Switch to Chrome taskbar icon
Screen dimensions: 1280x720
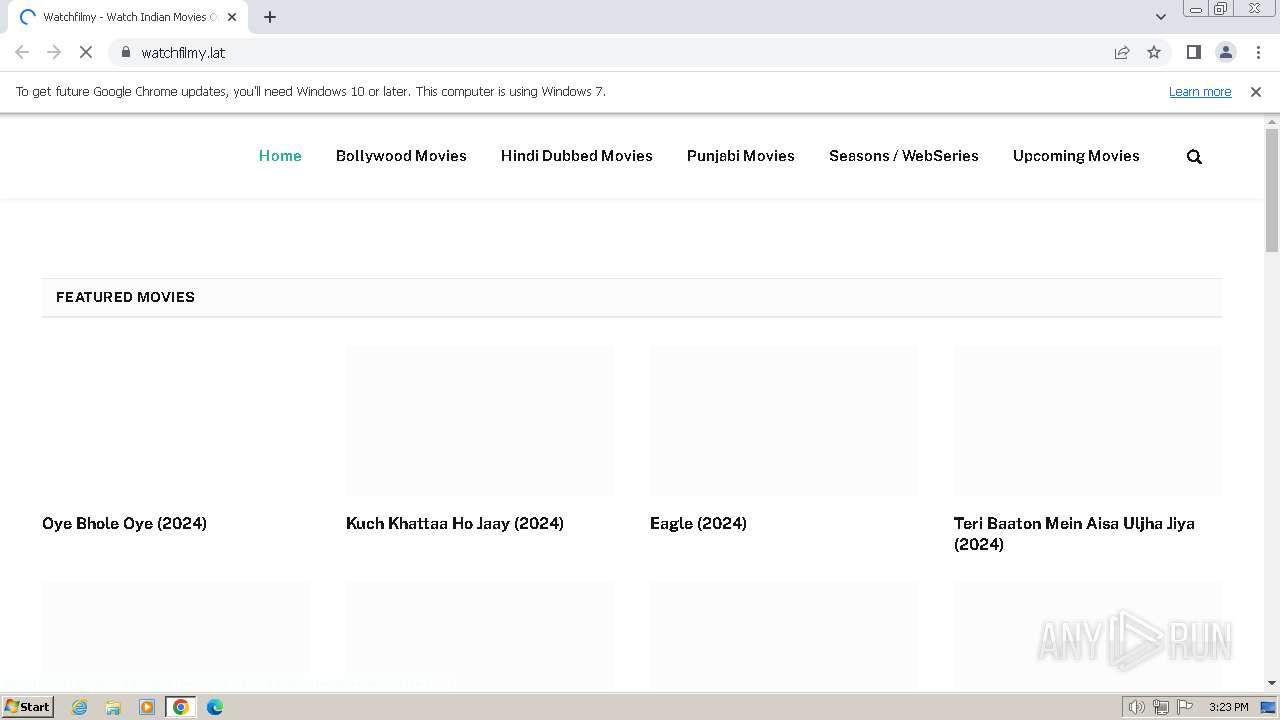[181, 707]
